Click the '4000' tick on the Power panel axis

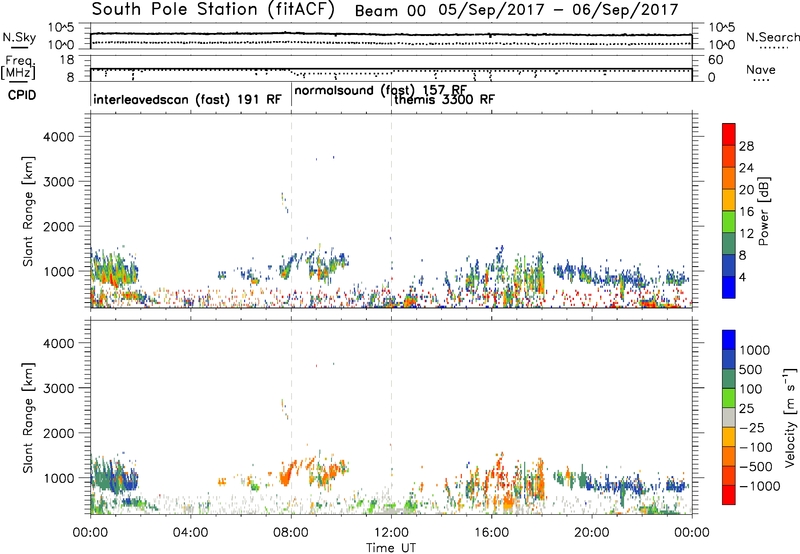pos(59,137)
